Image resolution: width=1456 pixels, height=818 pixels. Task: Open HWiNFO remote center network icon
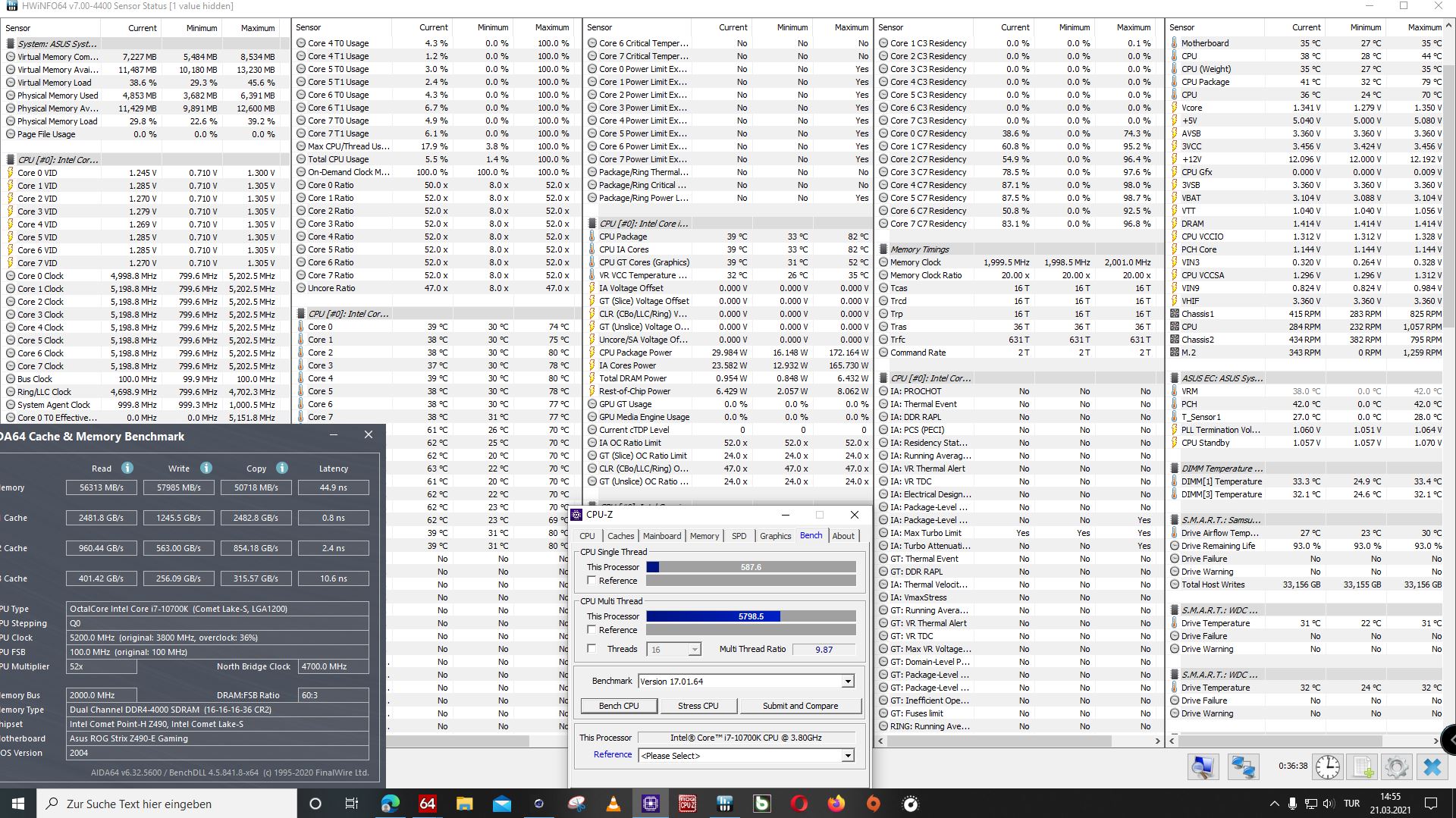pyautogui.click(x=1242, y=767)
